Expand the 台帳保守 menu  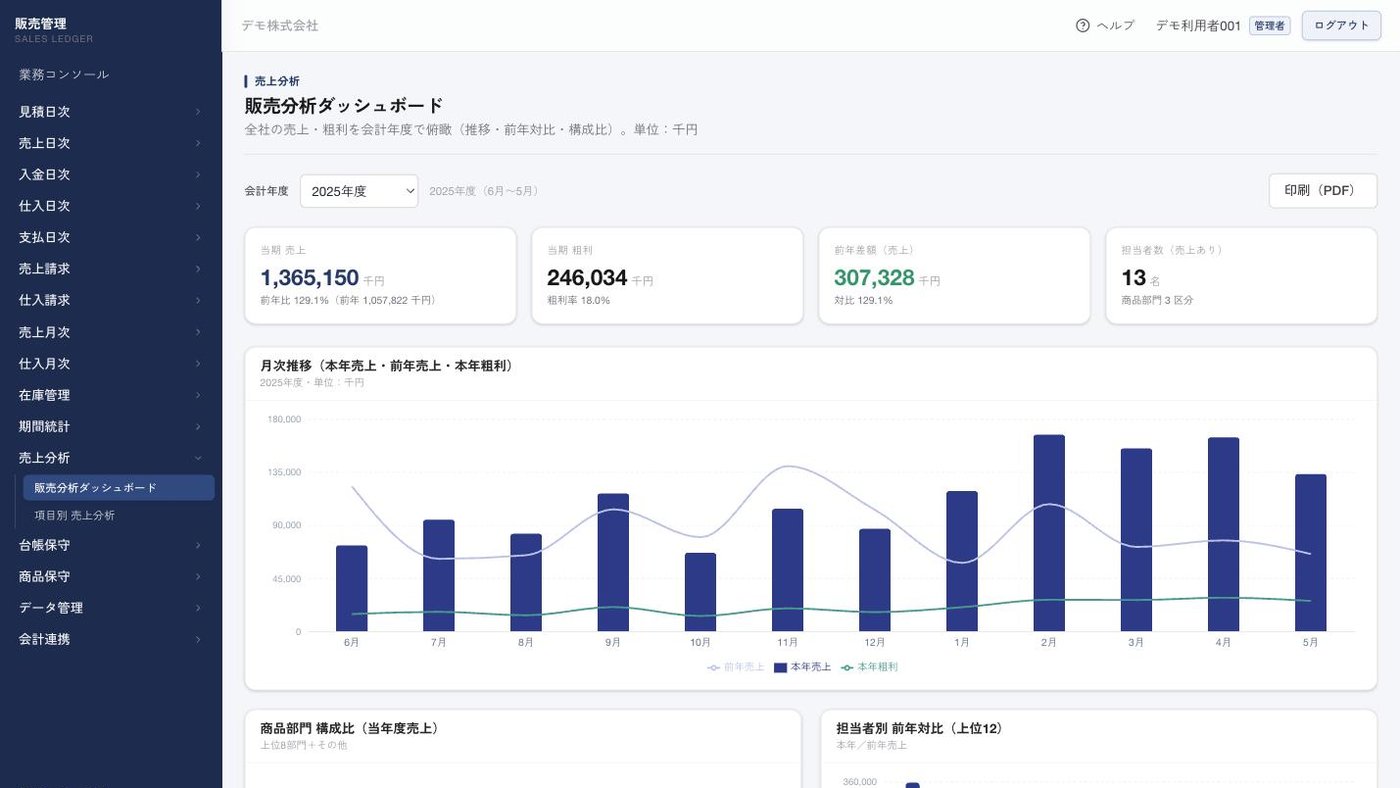[110, 545]
